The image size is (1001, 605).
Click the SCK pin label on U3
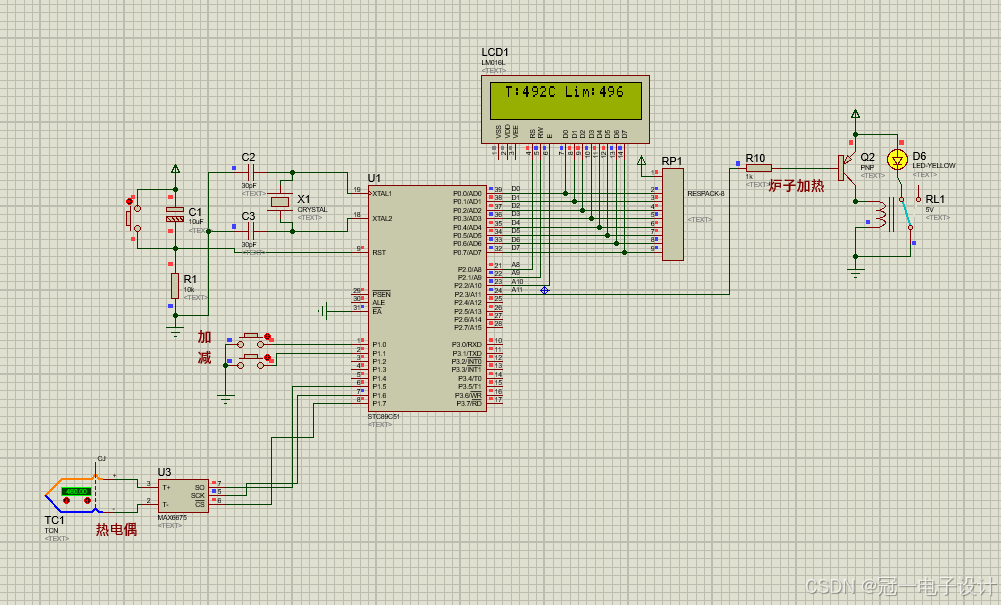tap(198, 495)
